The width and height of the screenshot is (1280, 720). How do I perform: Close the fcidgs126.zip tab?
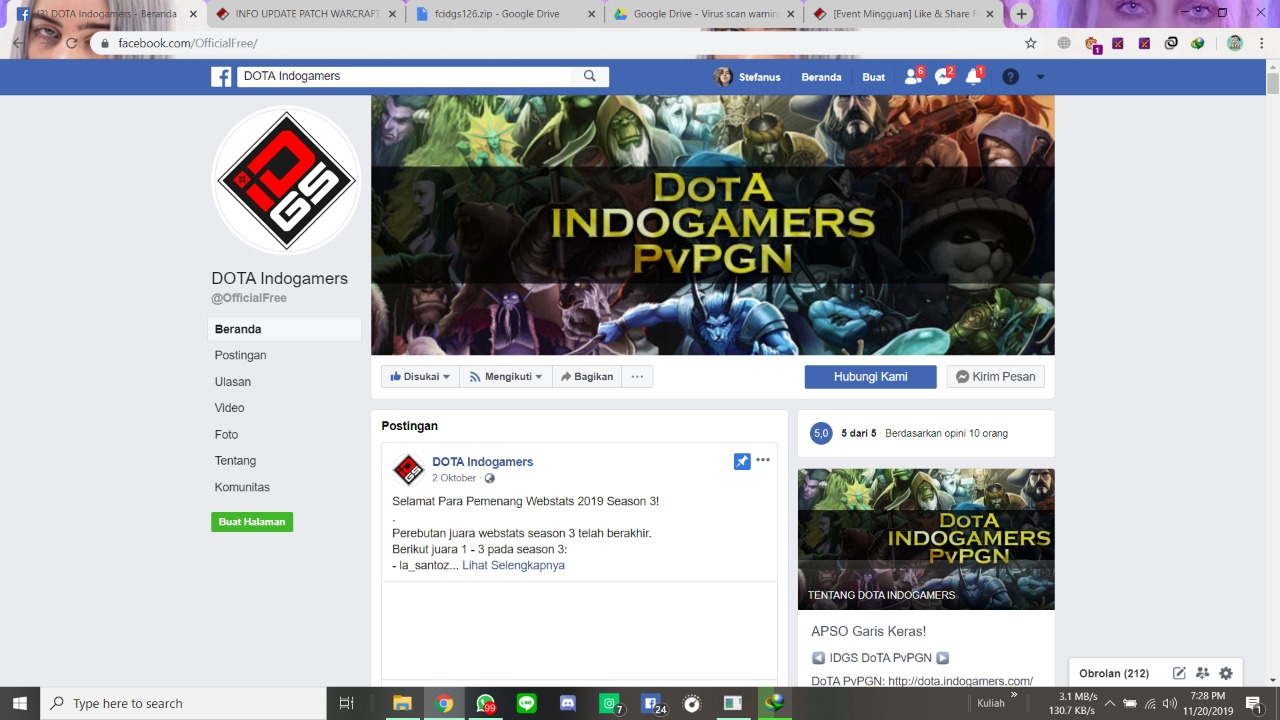click(x=592, y=14)
